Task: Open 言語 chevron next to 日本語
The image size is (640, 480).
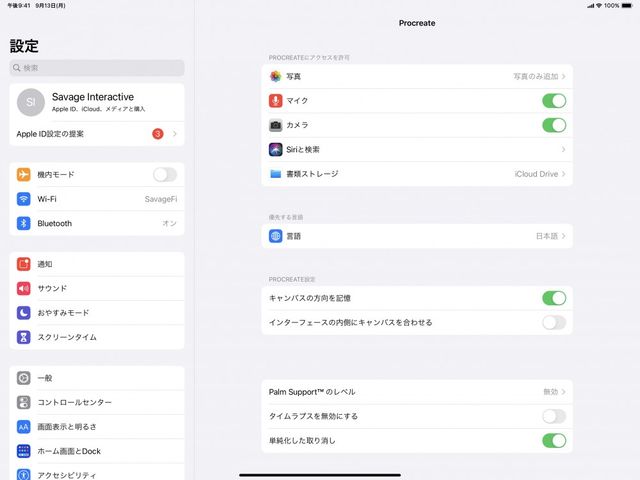Action: click(x=564, y=236)
